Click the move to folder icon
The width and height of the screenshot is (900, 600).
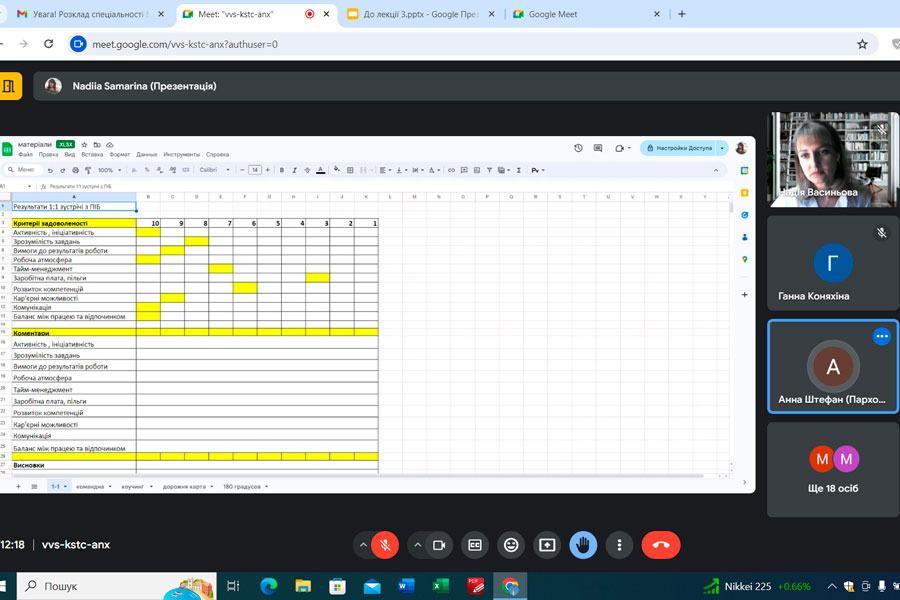(97, 145)
